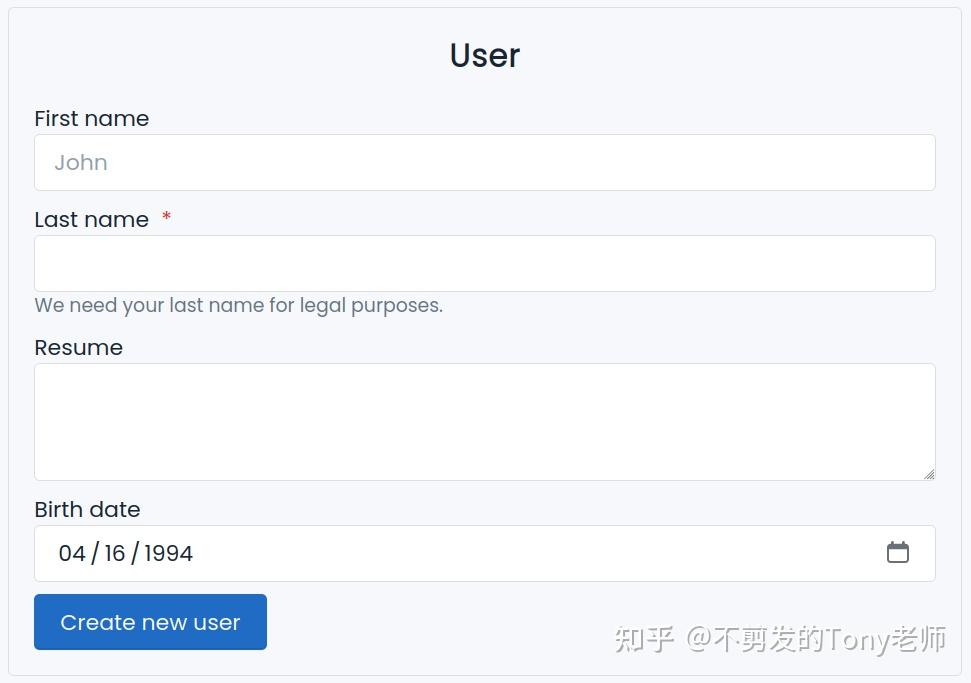The height and width of the screenshot is (683, 971).
Task: Click inside the Resume text area
Action: click(x=485, y=420)
